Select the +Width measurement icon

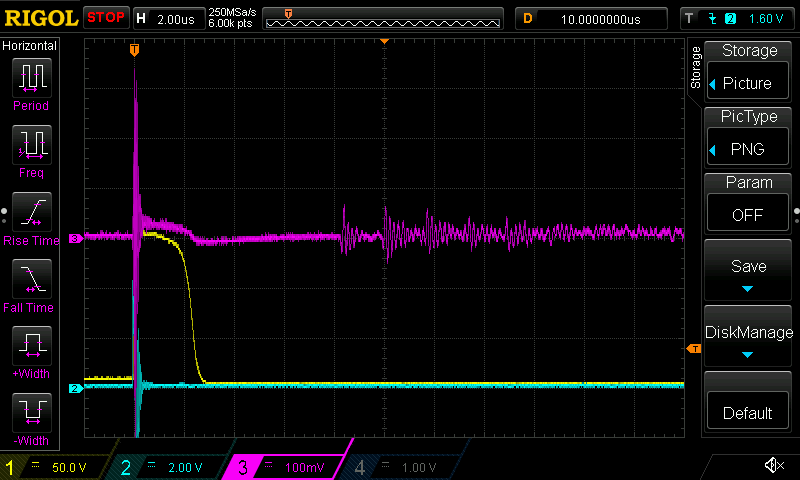click(x=32, y=346)
